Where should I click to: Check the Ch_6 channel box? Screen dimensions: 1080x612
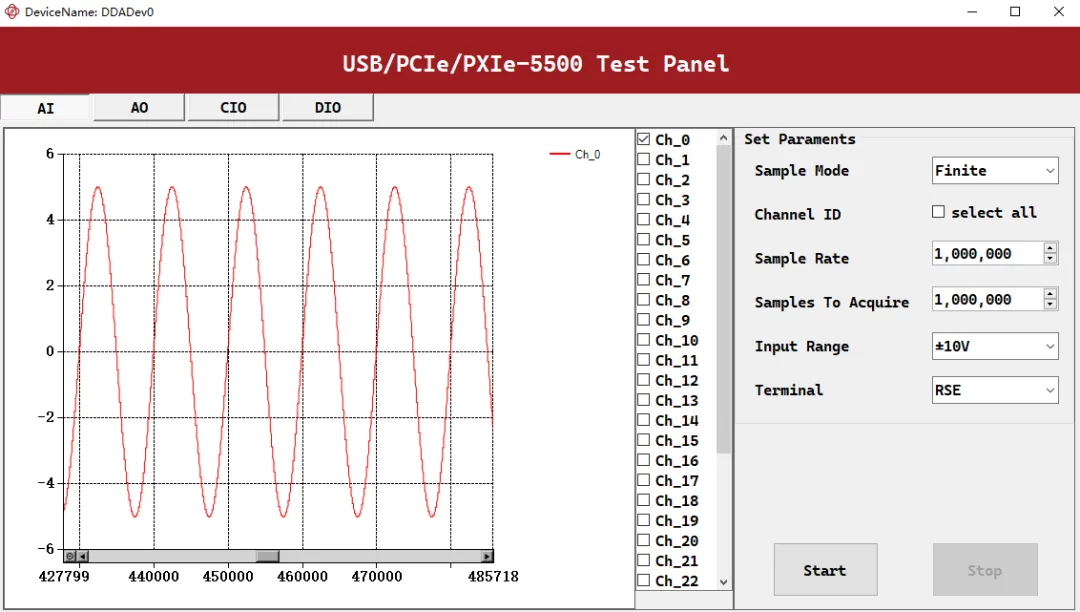click(x=643, y=260)
